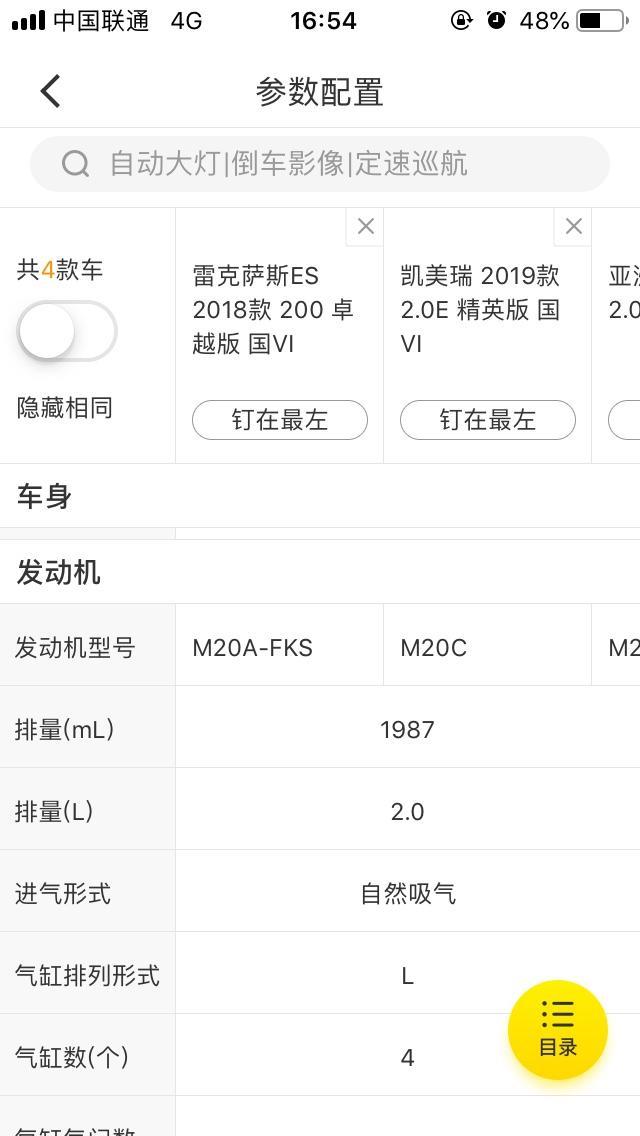Select the 排量(mL) row label
This screenshot has width=640, height=1136.
[x=65, y=730]
